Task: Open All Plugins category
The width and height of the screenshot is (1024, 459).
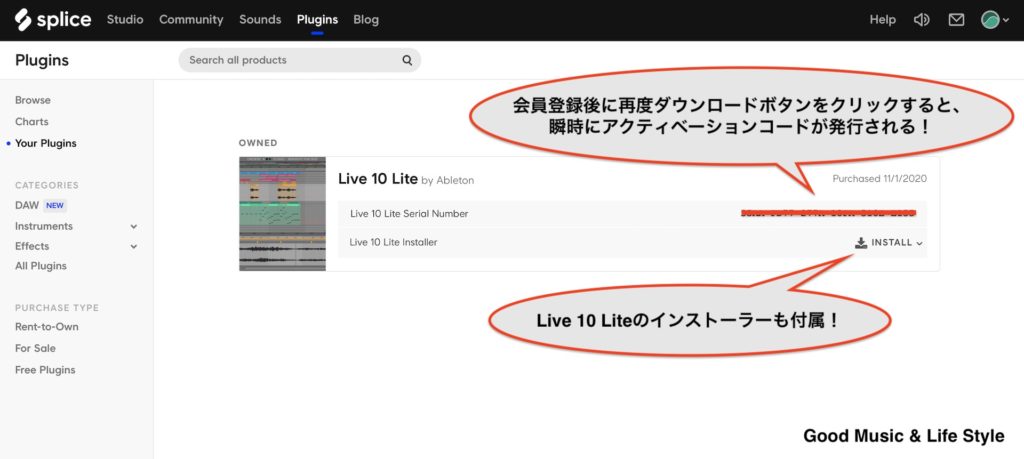Action: click(40, 266)
